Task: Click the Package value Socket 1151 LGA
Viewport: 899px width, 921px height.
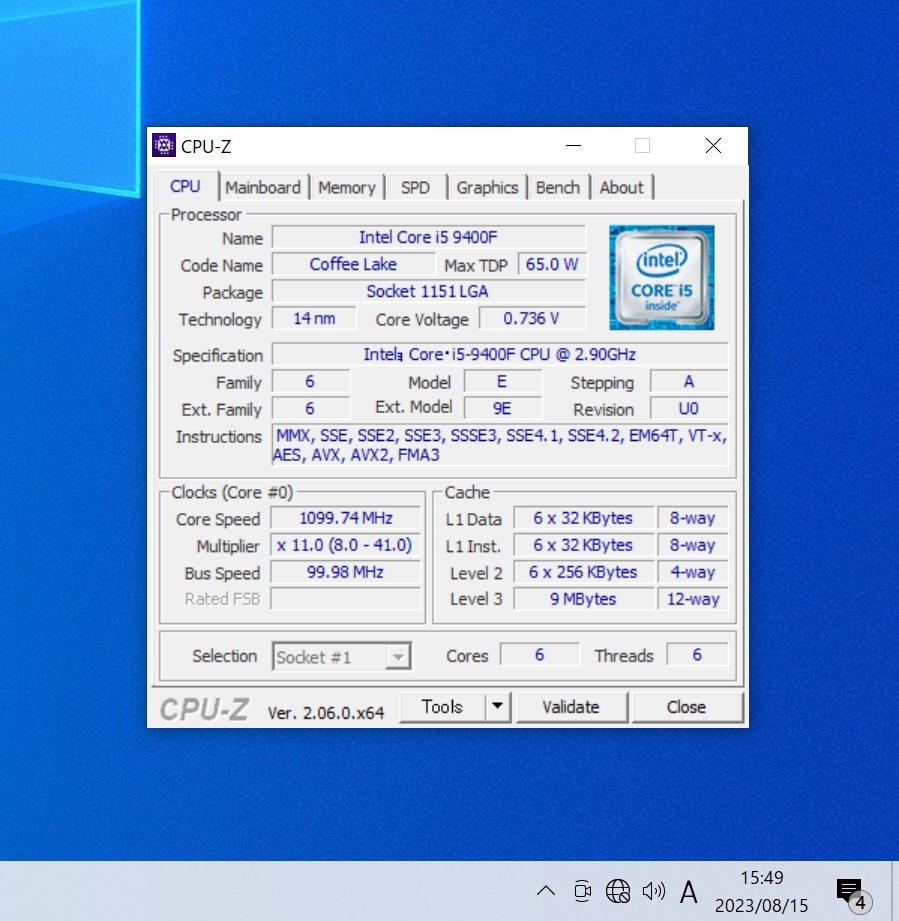Action: click(x=429, y=291)
